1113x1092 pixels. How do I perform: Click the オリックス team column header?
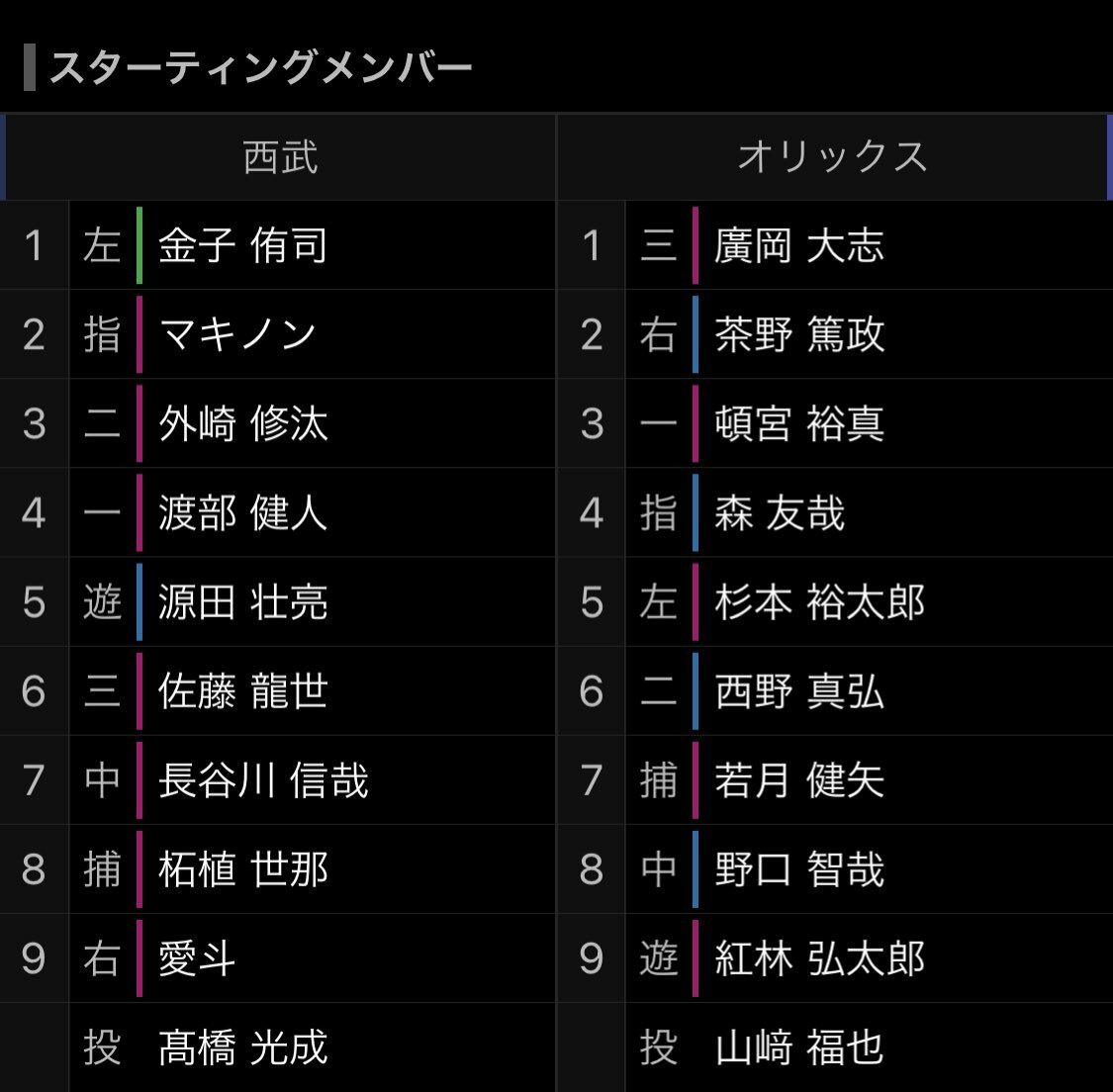pos(833,157)
